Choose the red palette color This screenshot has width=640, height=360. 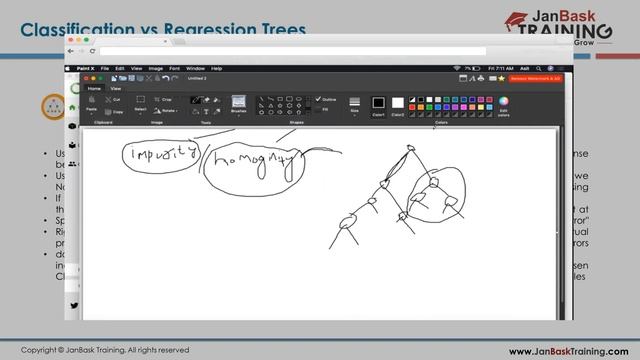click(x=412, y=107)
